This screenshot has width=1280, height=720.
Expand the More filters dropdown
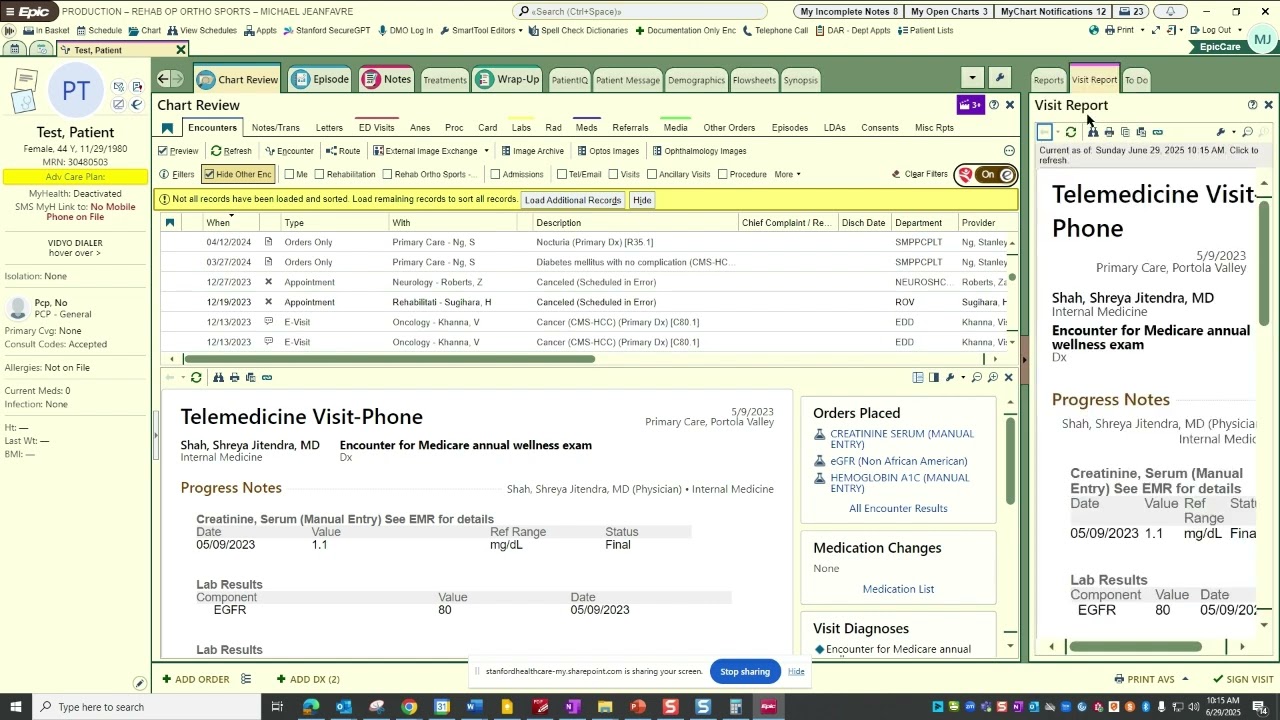pyautogui.click(x=788, y=175)
